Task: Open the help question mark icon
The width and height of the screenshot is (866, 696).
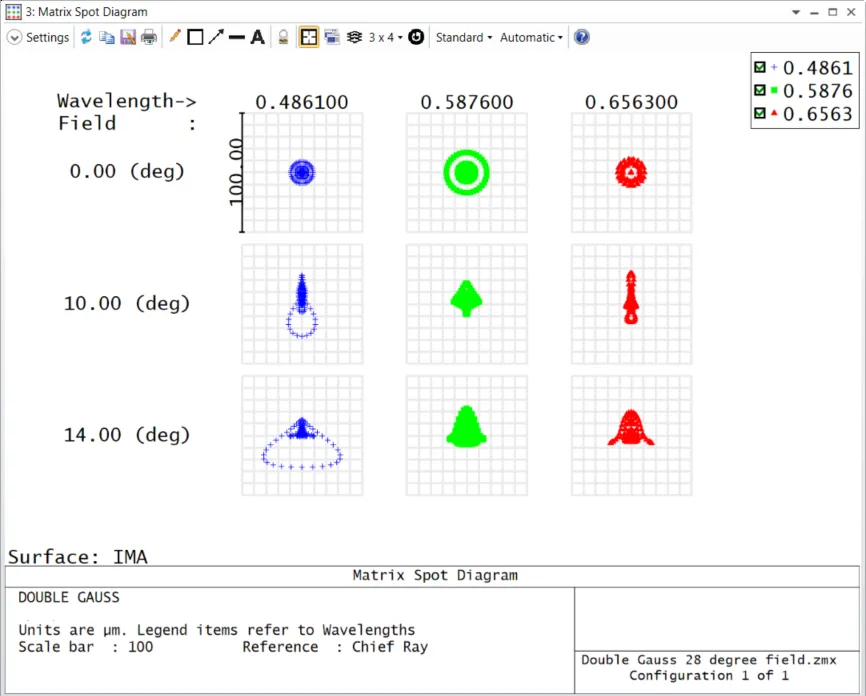Action: pos(581,37)
